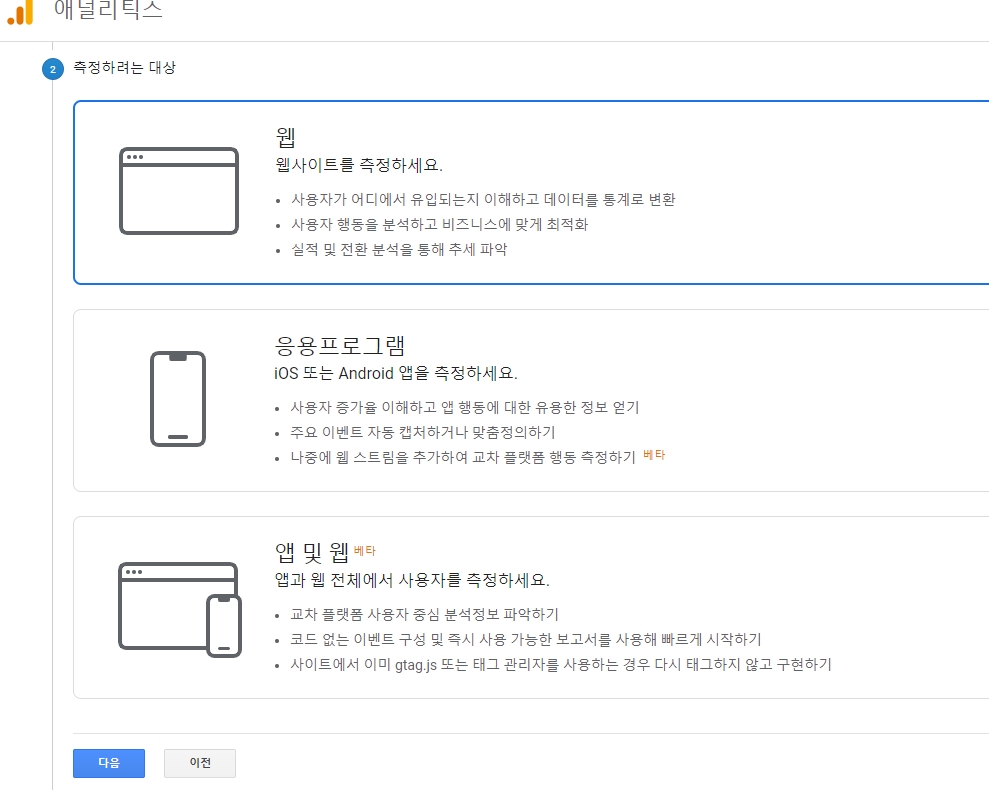The width and height of the screenshot is (989, 790).
Task: Click text 사용자가 어디에서 유입되는지 이해하고 데이터를 통계로 변환
Action: (483, 199)
